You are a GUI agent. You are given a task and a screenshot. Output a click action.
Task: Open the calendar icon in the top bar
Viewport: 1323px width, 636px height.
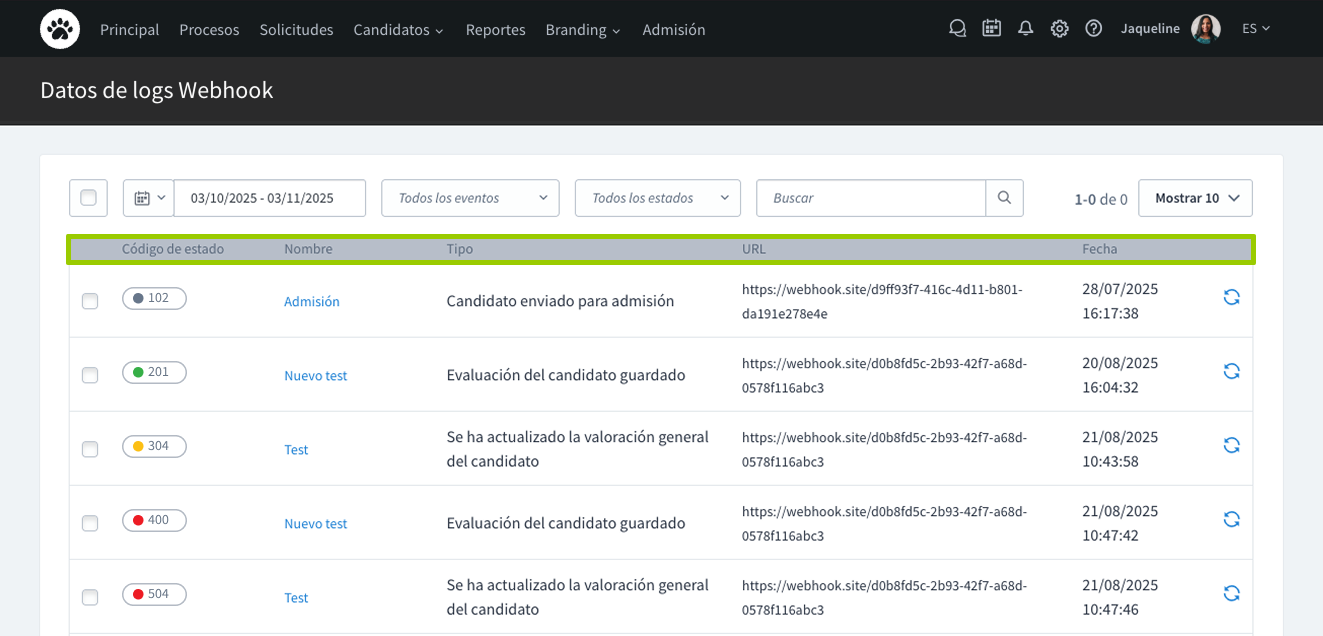991,28
